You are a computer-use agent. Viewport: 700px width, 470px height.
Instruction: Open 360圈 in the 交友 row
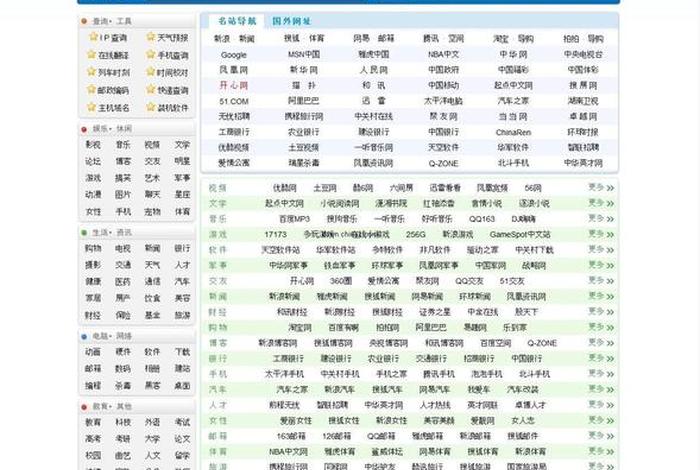point(341,281)
